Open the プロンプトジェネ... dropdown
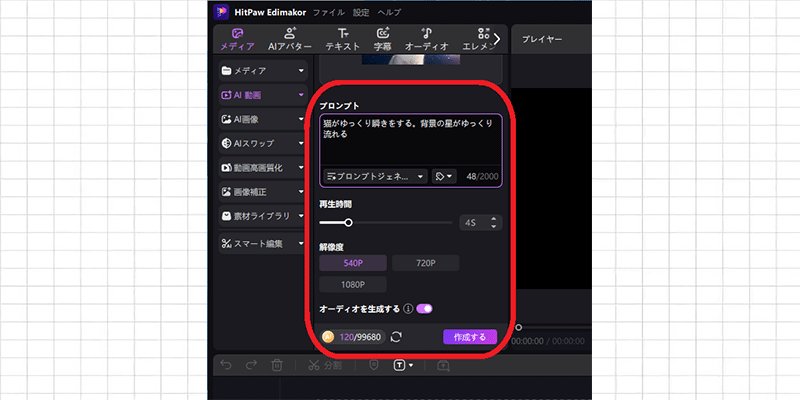 (376, 177)
